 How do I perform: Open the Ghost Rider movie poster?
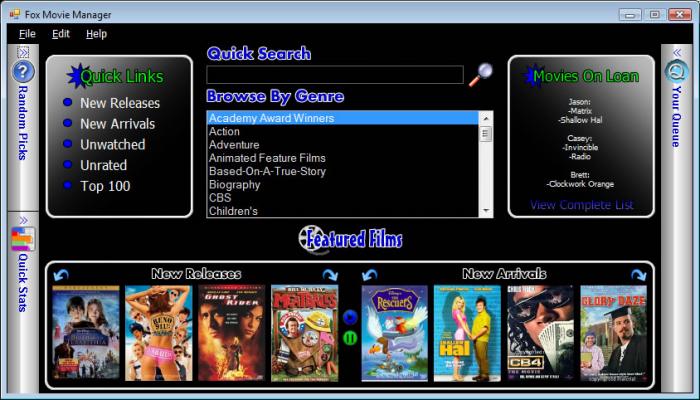[231, 333]
